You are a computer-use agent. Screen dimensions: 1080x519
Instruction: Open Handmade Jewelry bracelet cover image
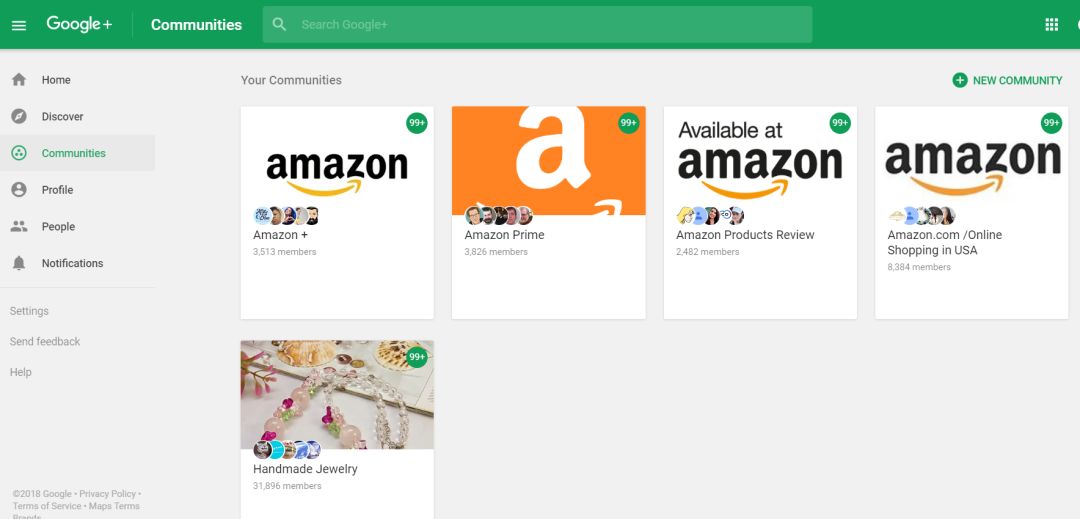pyautogui.click(x=337, y=394)
